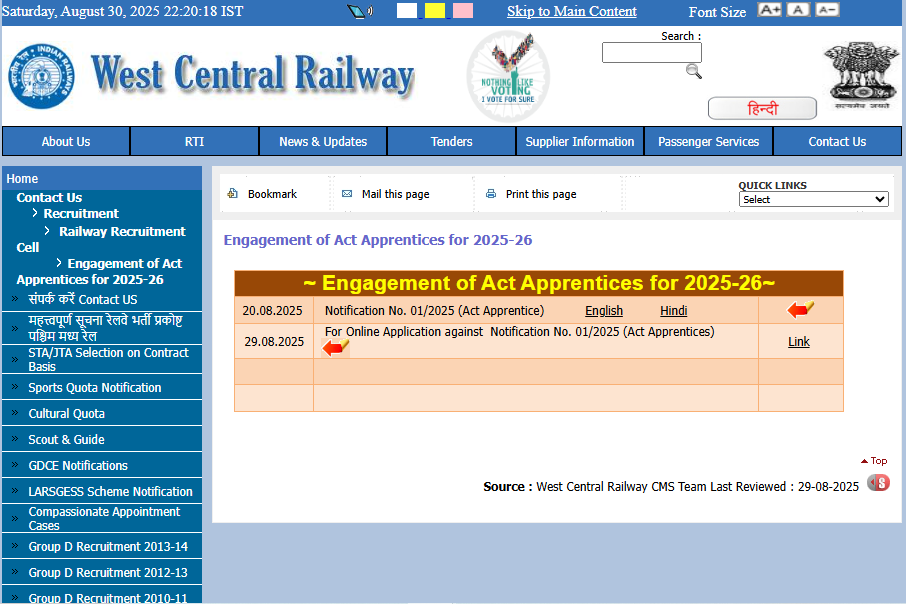Open the Passenger Services menu

click(708, 141)
